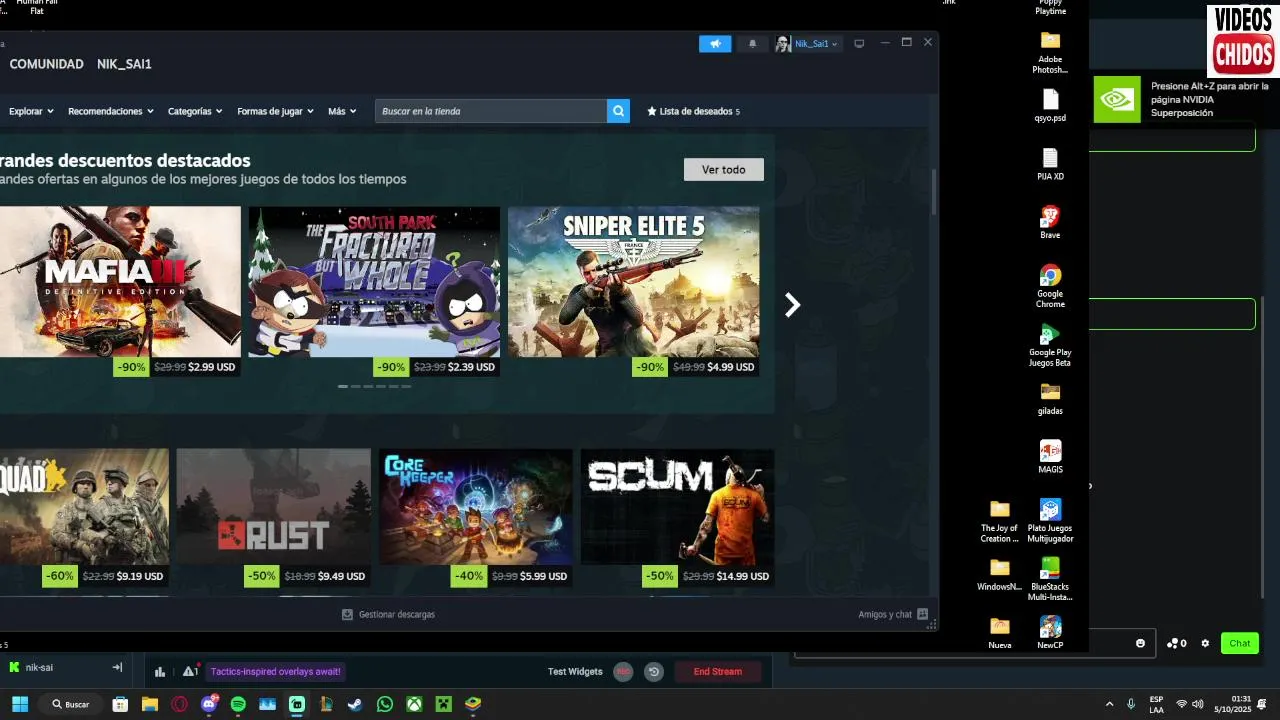
Task: Click the Steam store page scrollbar
Action: tap(934, 191)
